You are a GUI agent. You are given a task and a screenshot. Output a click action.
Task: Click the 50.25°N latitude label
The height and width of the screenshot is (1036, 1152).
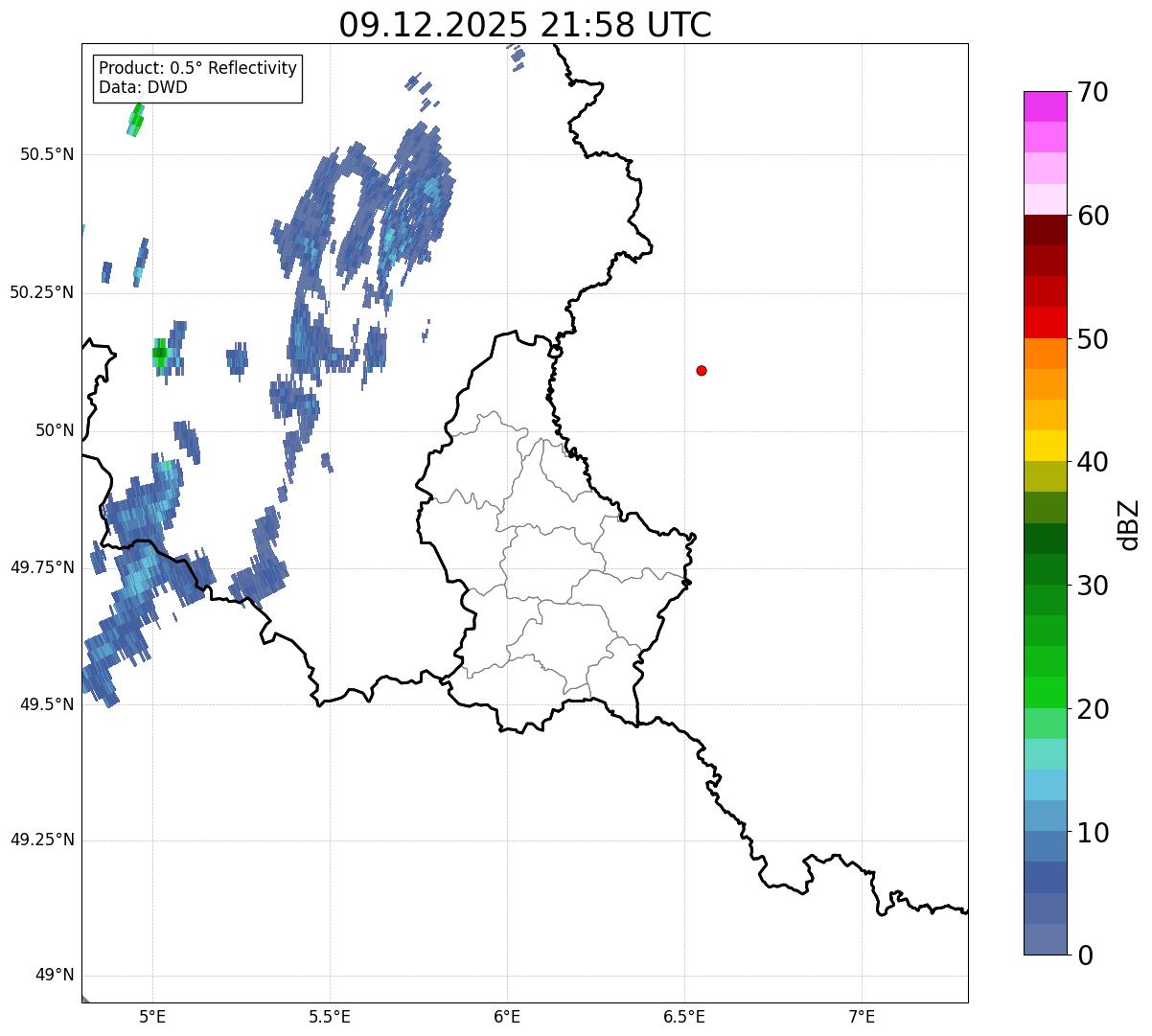[42, 292]
